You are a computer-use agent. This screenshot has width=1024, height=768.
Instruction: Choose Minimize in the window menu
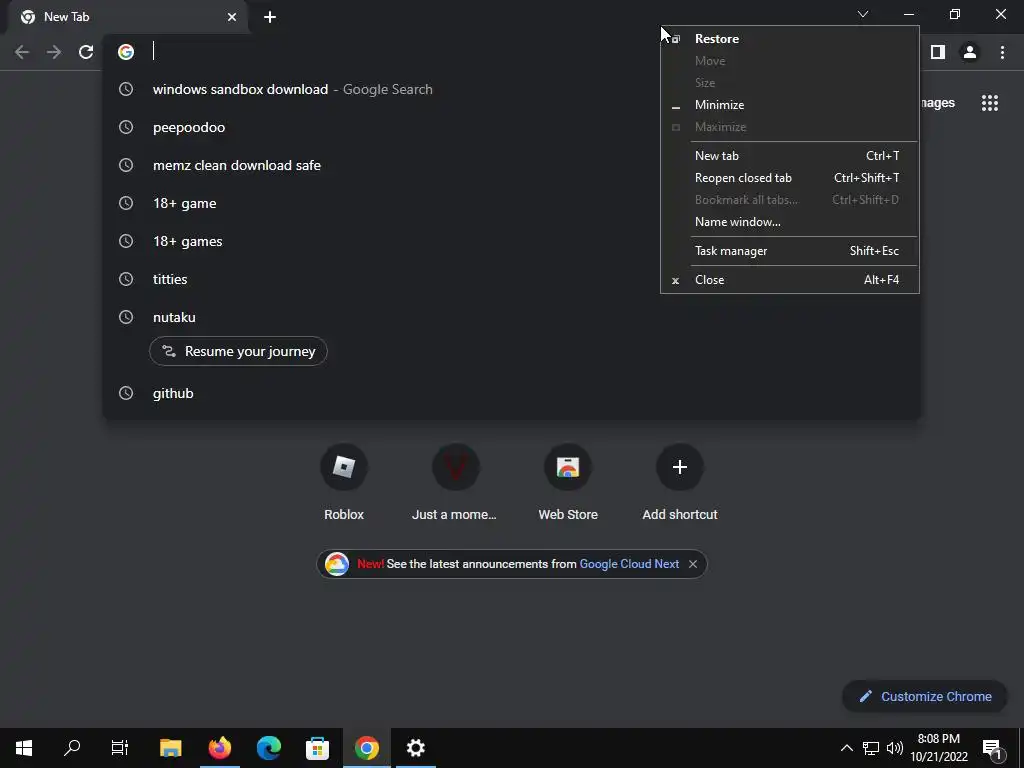click(789, 104)
